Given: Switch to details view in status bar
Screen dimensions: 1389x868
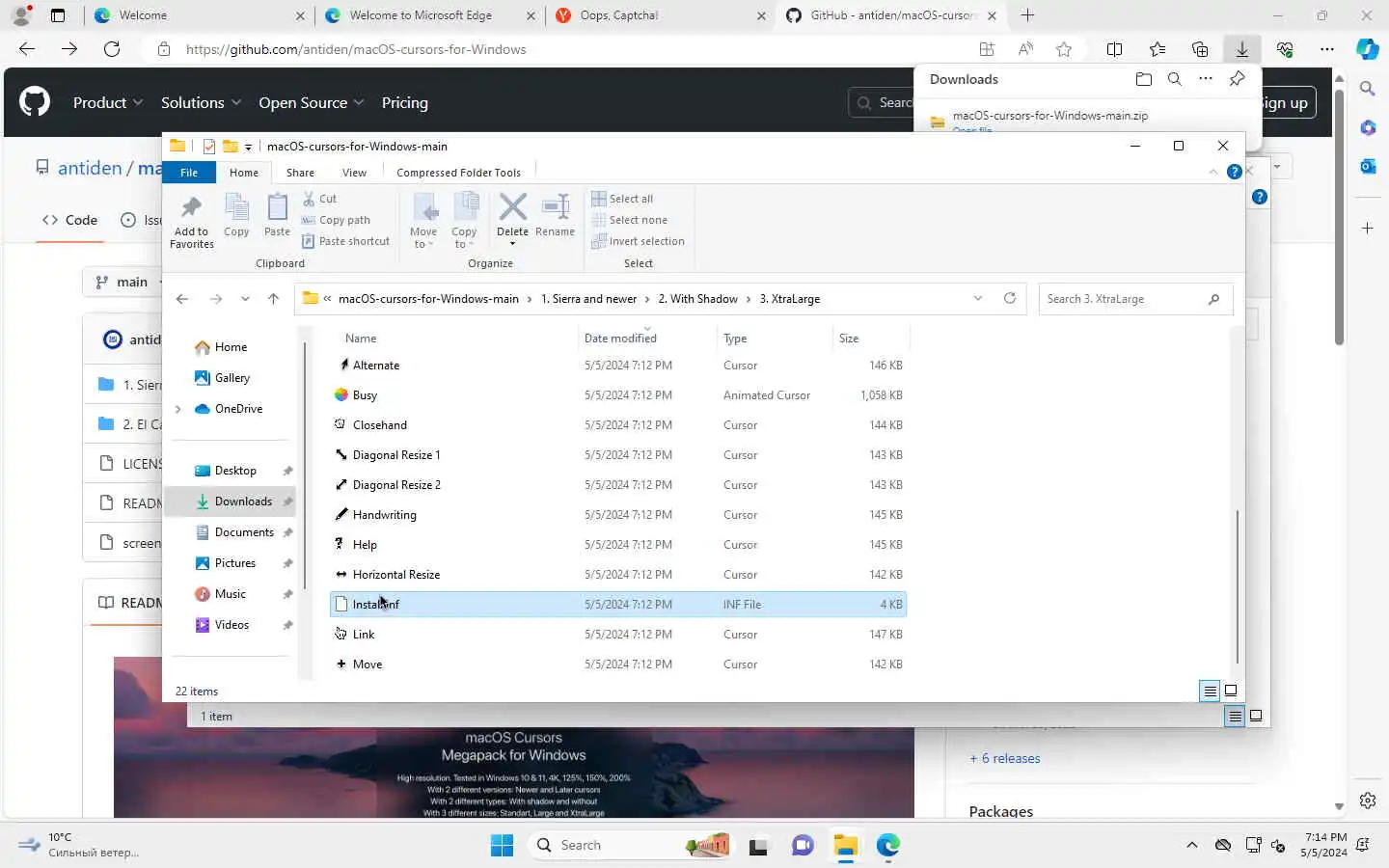Looking at the screenshot, I should pos(1210,691).
